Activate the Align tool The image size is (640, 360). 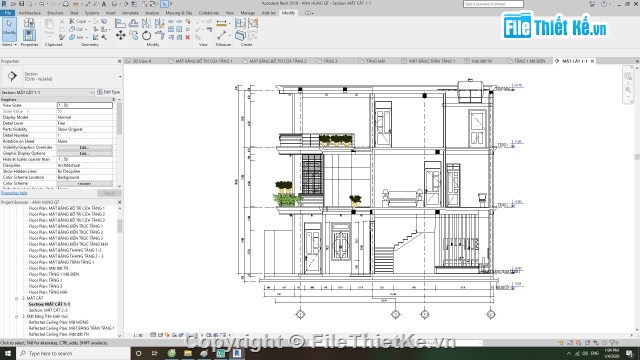click(120, 23)
